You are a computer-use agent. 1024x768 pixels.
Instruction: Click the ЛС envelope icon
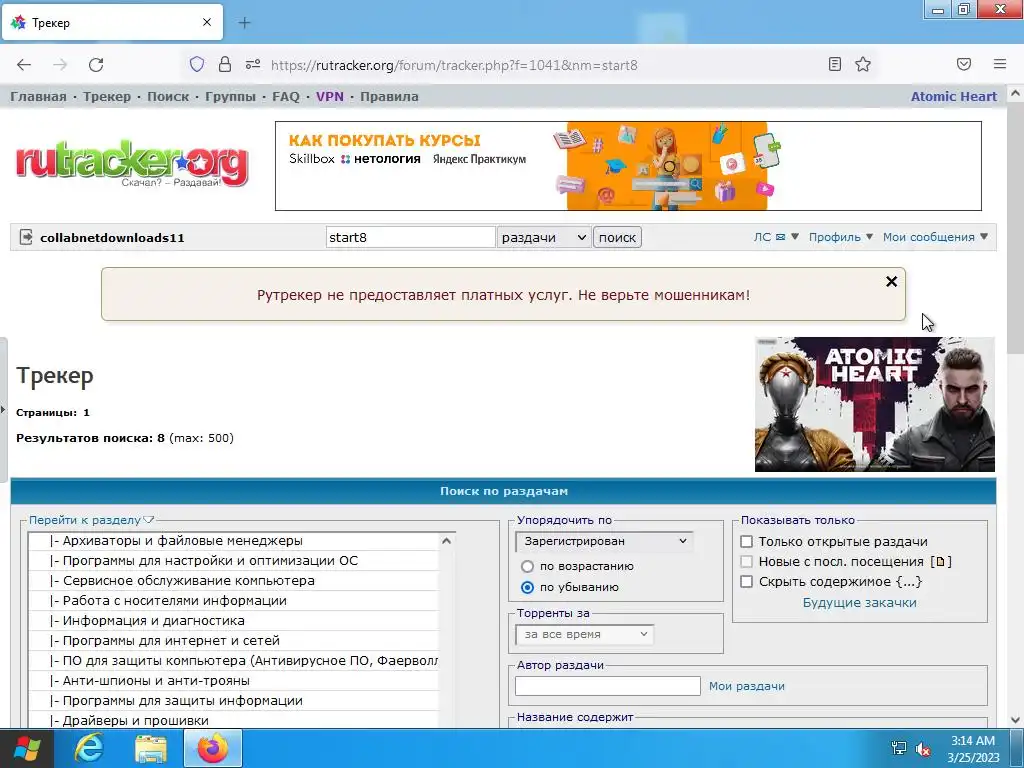780,237
